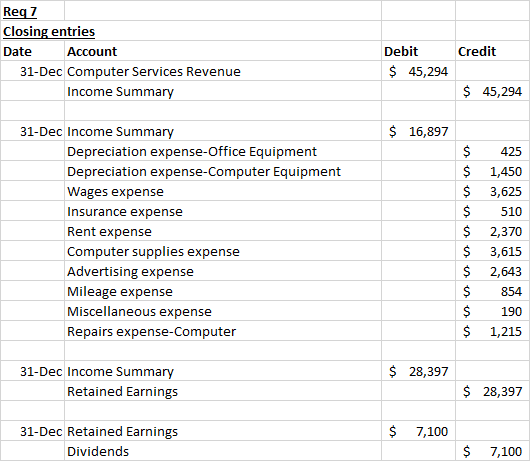Click 'Computer supplies expense' cell

(x=223, y=251)
